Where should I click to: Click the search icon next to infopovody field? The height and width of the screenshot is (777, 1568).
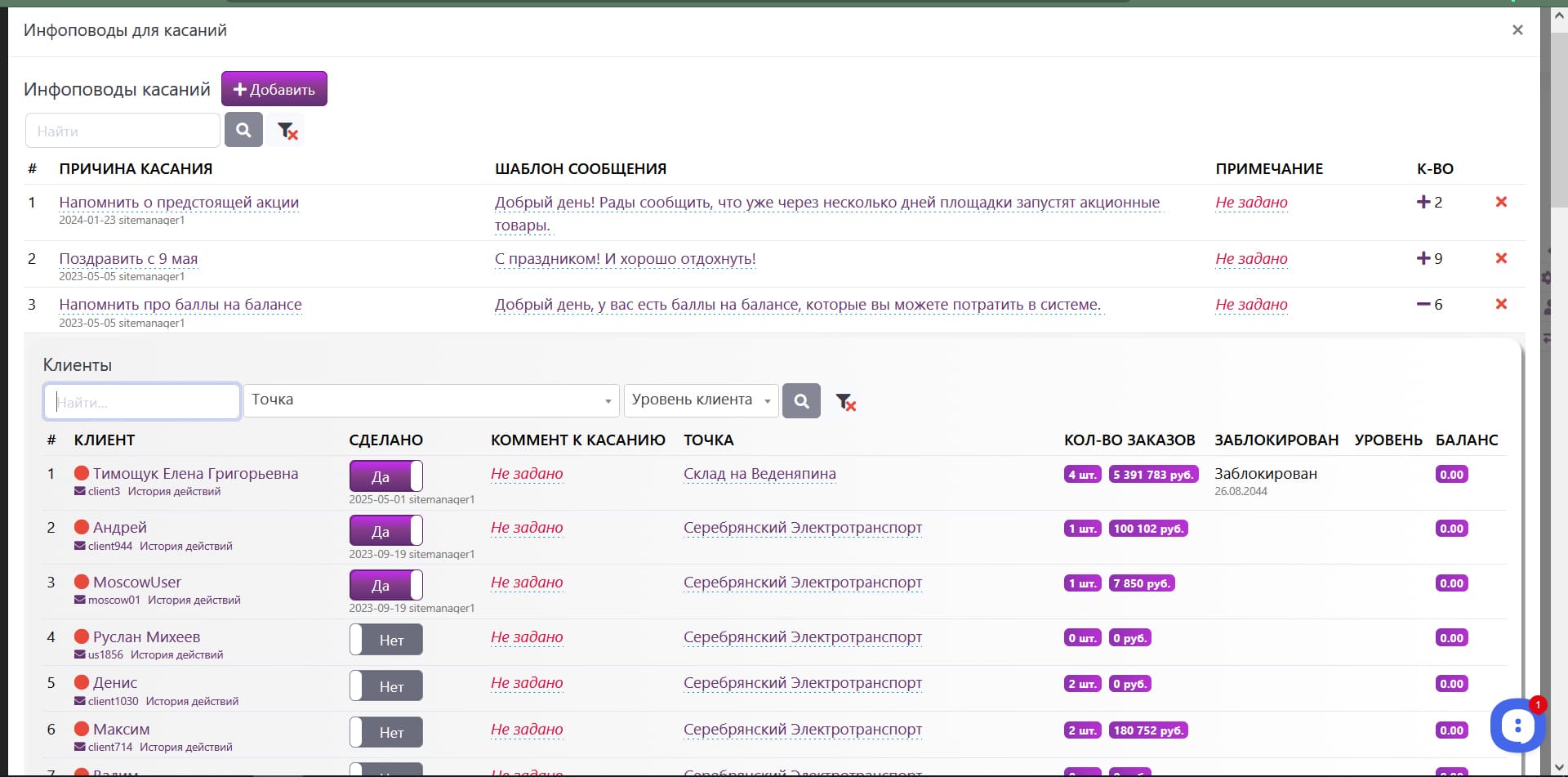[243, 130]
